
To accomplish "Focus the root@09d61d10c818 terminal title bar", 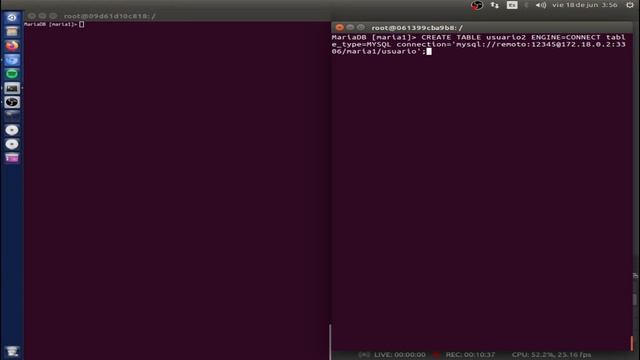I will 177,16.
